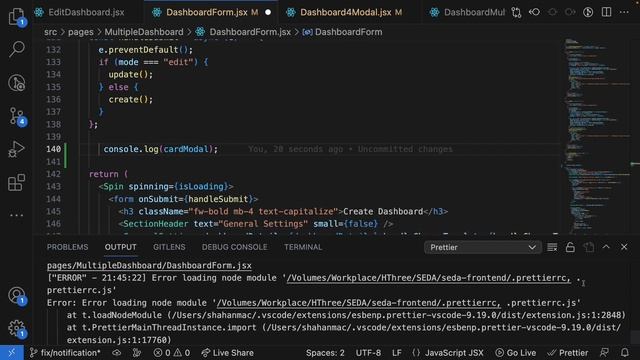Image resolution: width=640 pixels, height=360 pixels.
Task: Select the OUTPUT panel tab
Action: (x=120, y=247)
